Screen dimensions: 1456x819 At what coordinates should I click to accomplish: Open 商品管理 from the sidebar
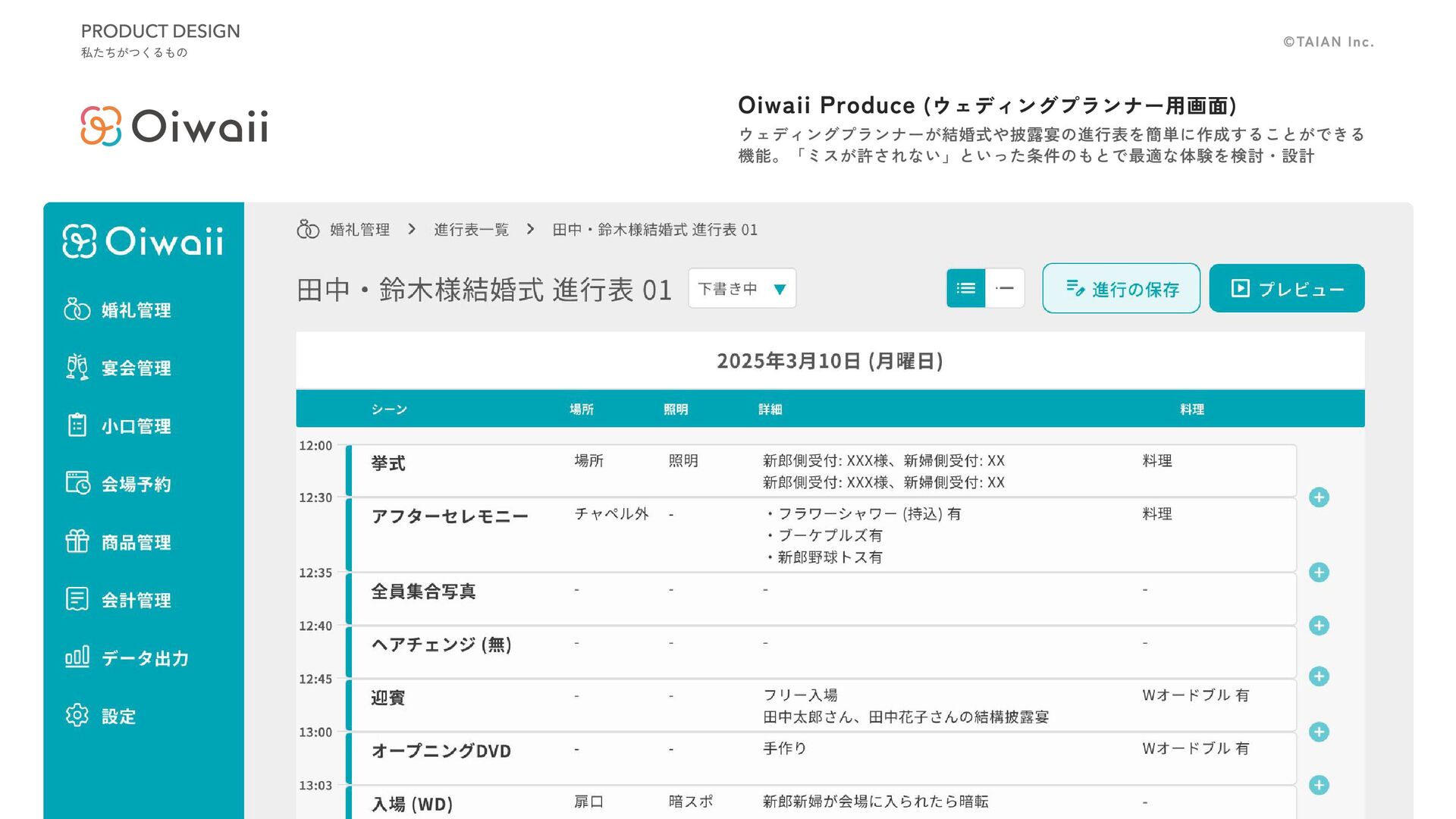118,542
